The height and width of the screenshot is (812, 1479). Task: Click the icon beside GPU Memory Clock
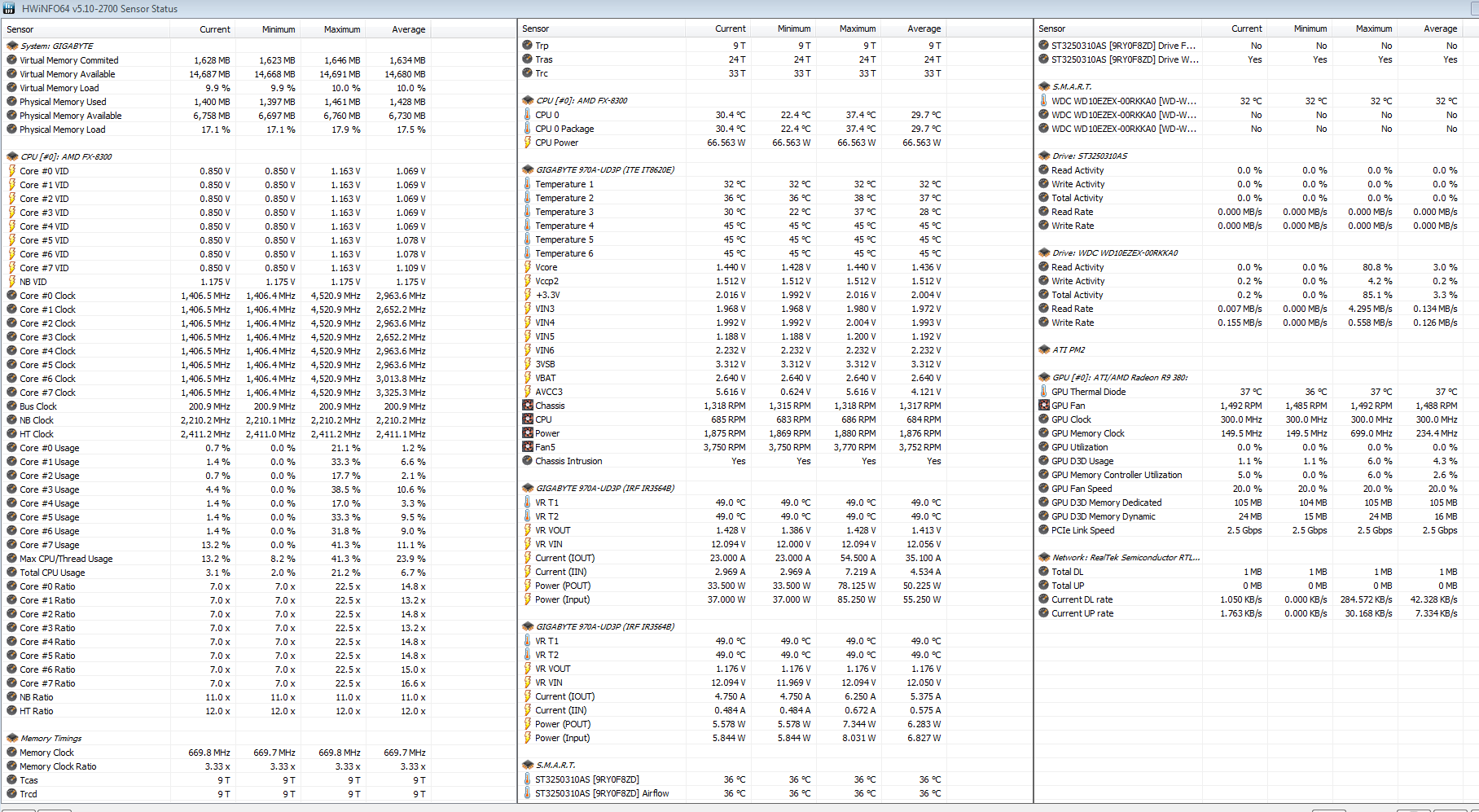[x=1043, y=433]
